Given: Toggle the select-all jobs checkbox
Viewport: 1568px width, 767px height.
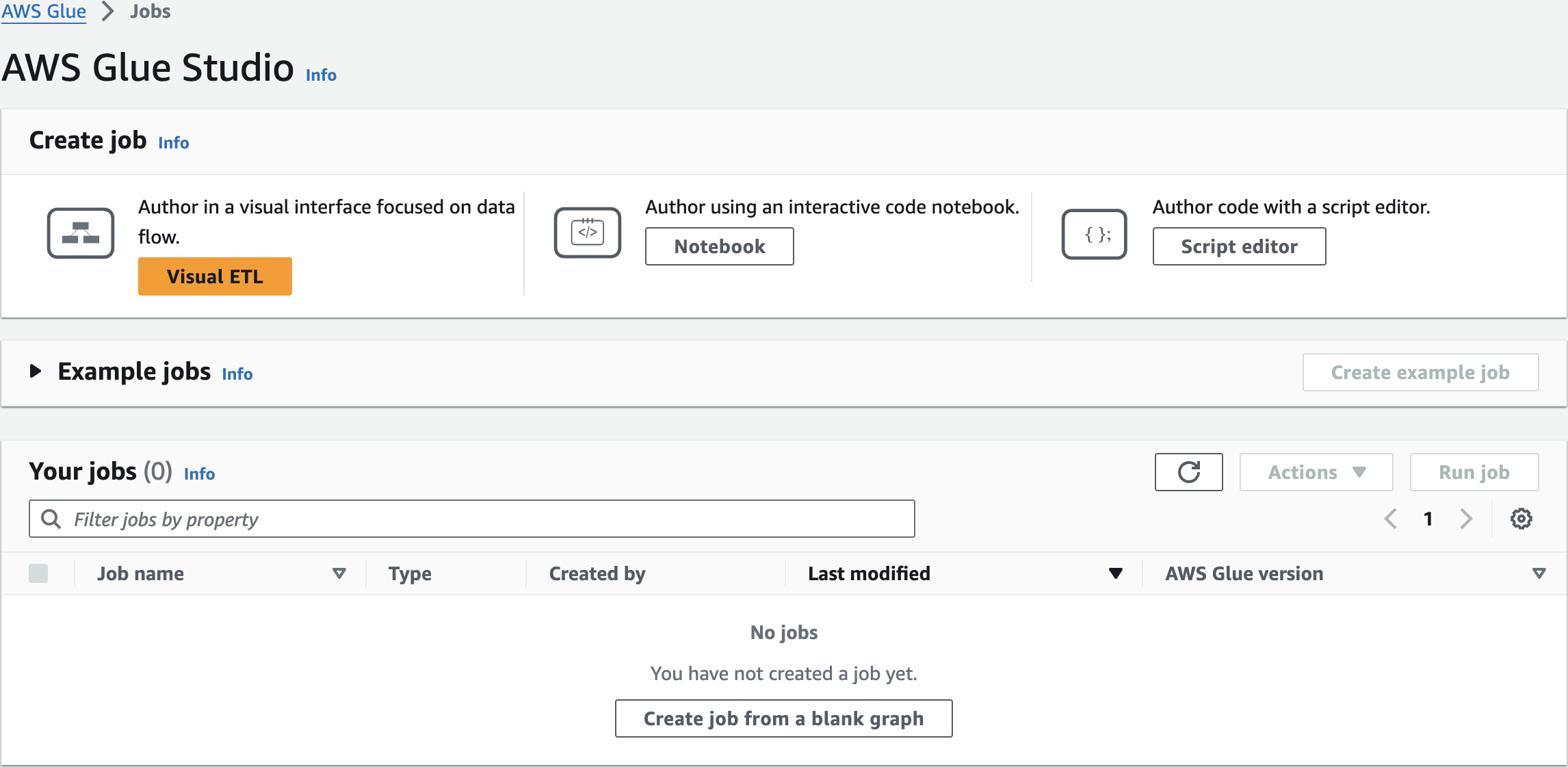Looking at the screenshot, I should [x=38, y=573].
